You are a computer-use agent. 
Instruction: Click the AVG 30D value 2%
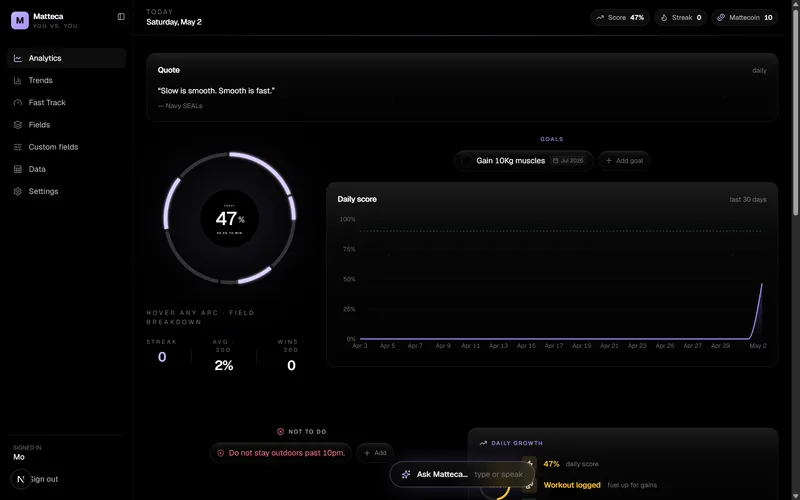[223, 365]
